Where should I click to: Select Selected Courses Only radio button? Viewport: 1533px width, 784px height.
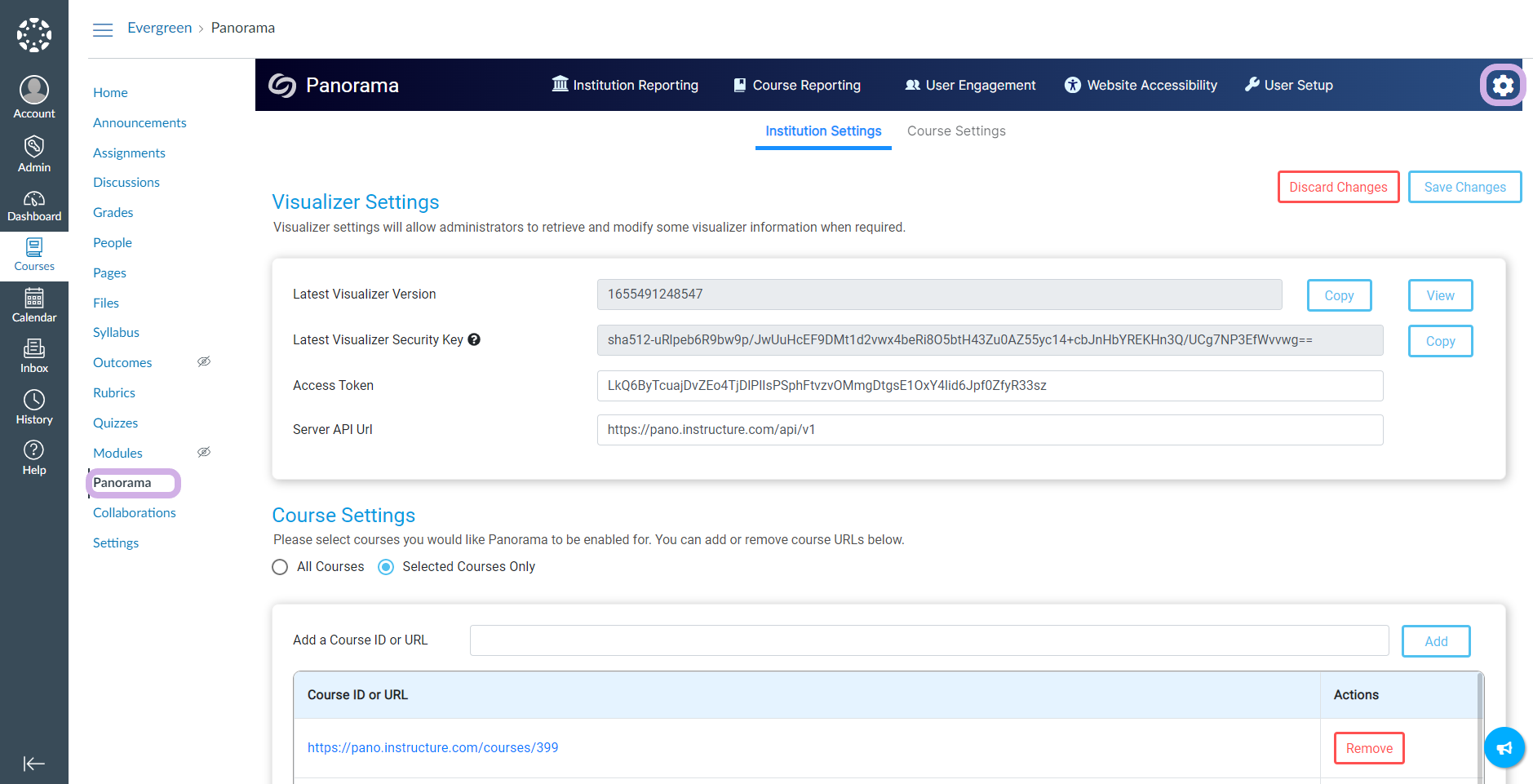click(x=386, y=567)
